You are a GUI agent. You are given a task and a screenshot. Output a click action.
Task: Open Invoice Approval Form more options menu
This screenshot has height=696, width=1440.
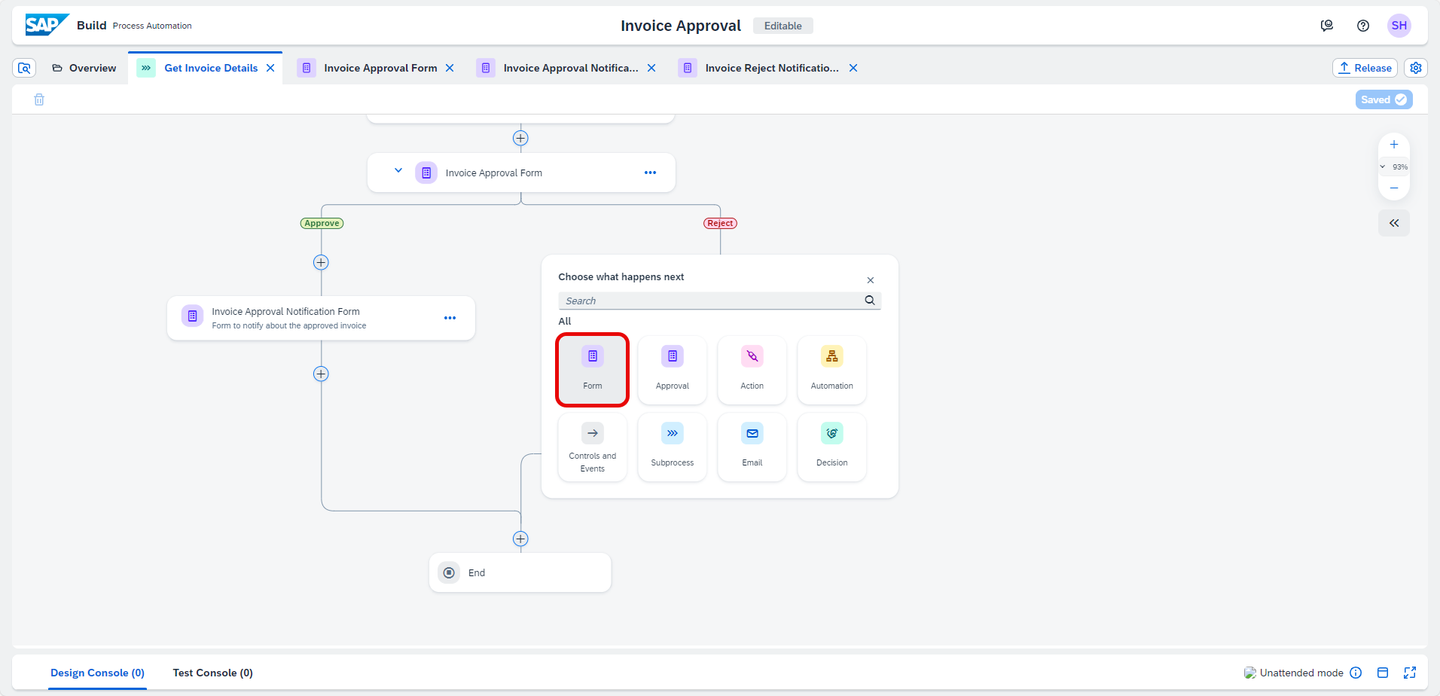(x=650, y=173)
